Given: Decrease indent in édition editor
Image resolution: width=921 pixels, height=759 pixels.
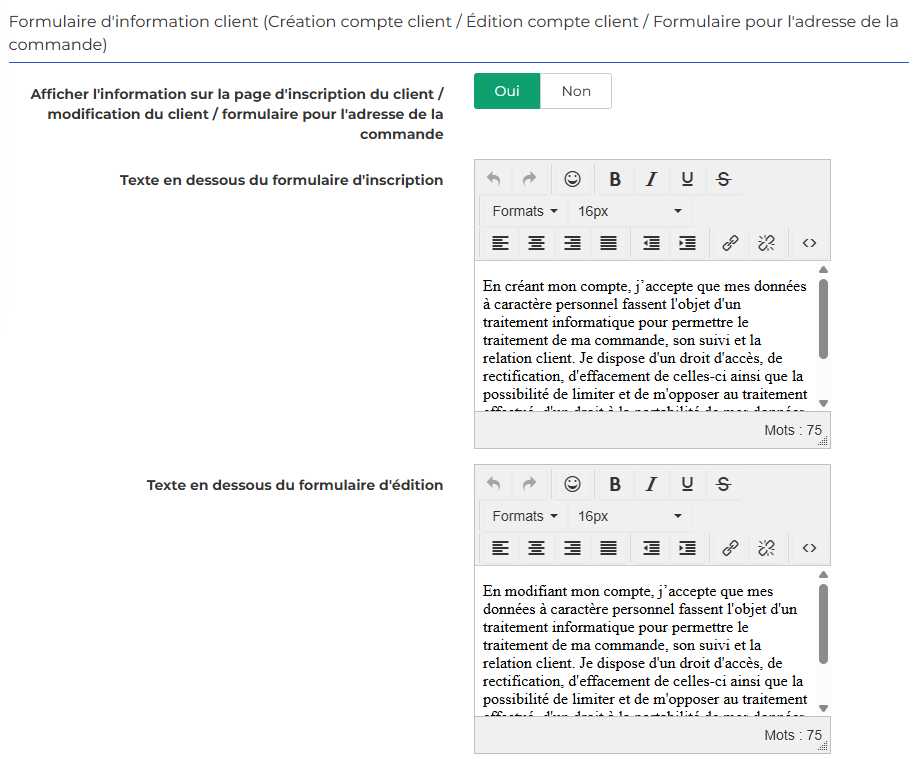Looking at the screenshot, I should (x=651, y=548).
